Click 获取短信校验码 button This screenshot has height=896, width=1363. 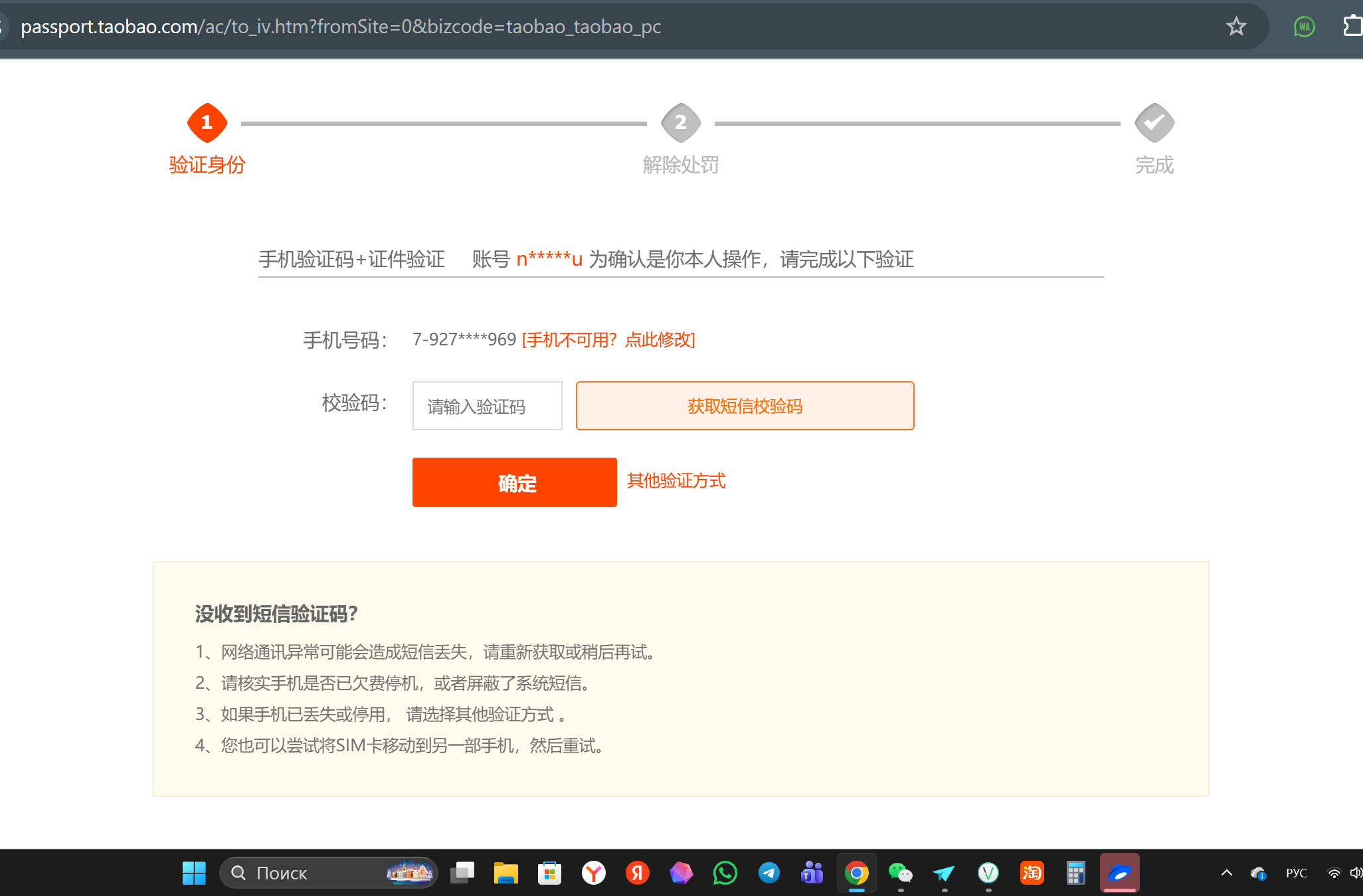click(745, 406)
